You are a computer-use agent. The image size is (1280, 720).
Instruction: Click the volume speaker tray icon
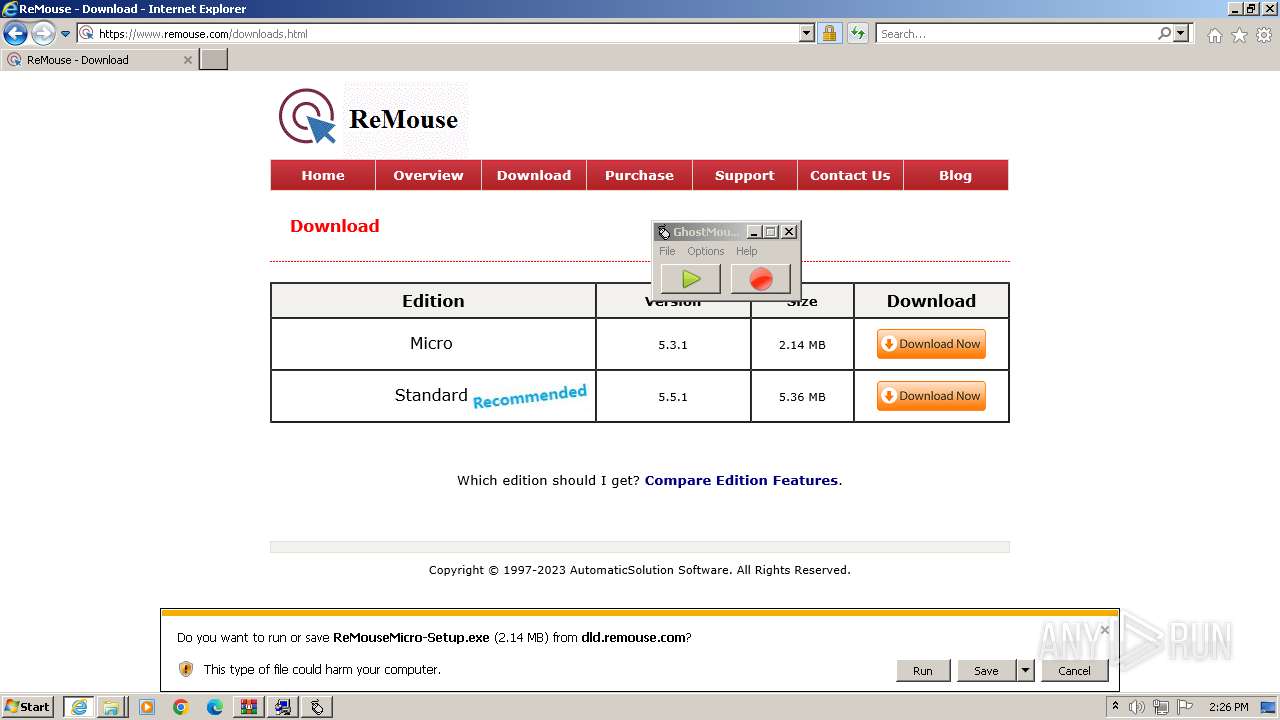1137,707
